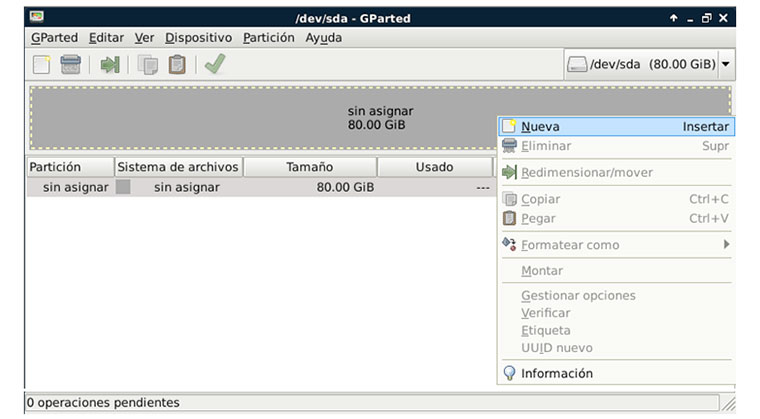This screenshot has width=760, height=419.
Task: Open the Partición menu
Action: pos(269,38)
